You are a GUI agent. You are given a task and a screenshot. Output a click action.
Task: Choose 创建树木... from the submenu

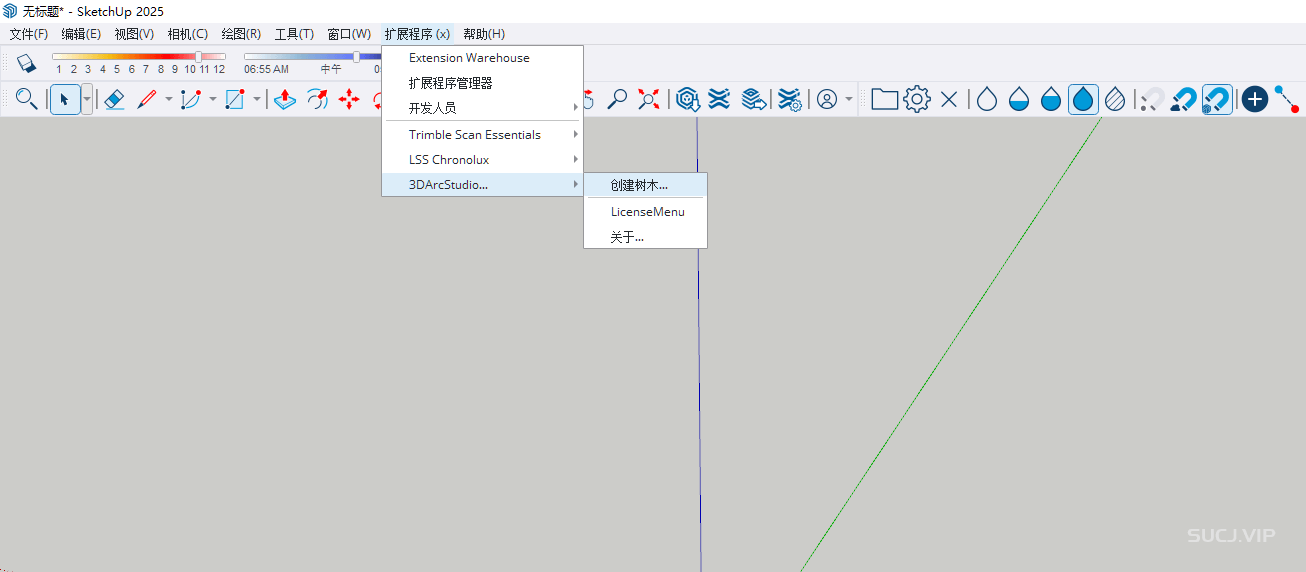645,185
